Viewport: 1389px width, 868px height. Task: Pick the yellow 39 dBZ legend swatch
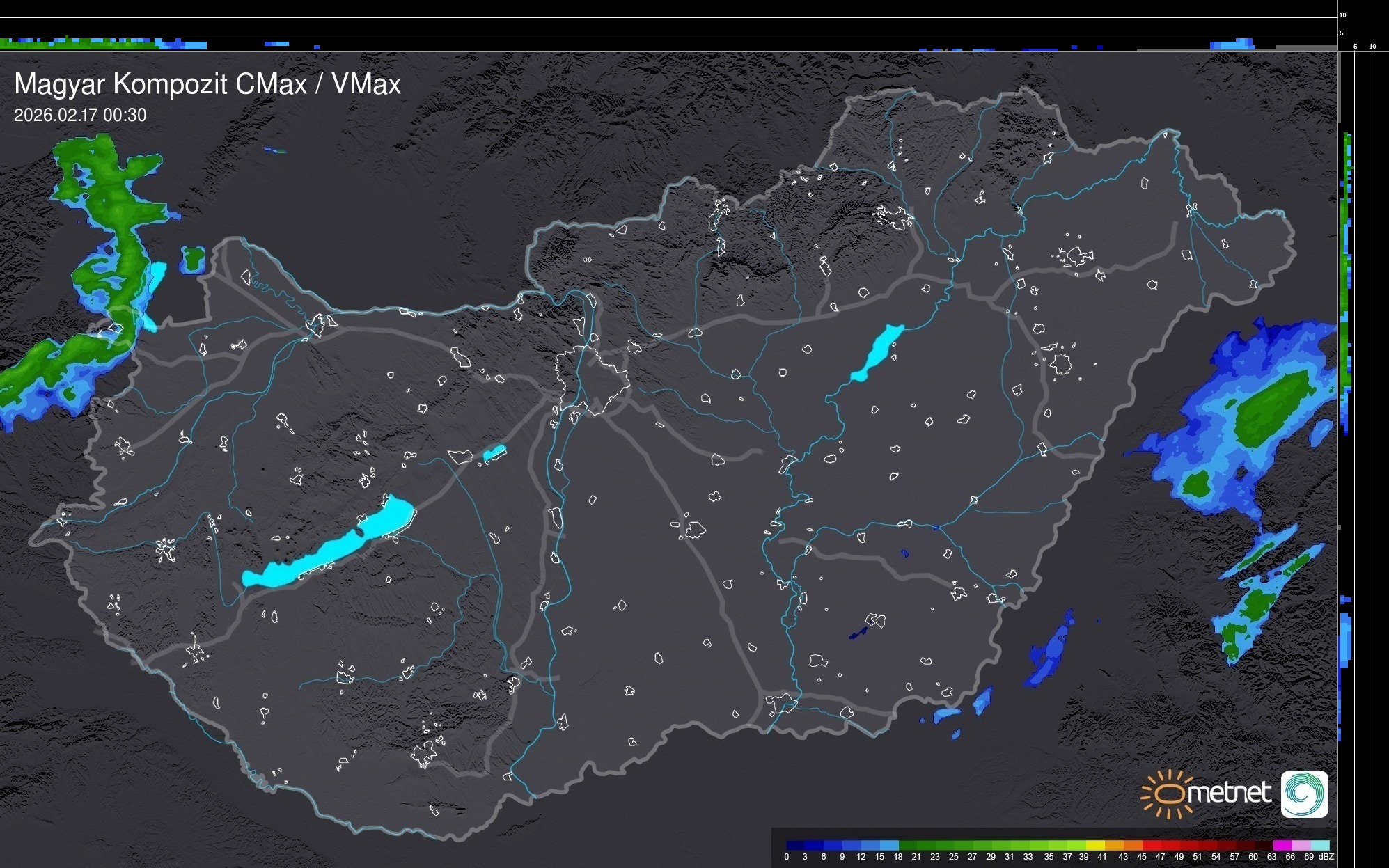tap(1095, 845)
